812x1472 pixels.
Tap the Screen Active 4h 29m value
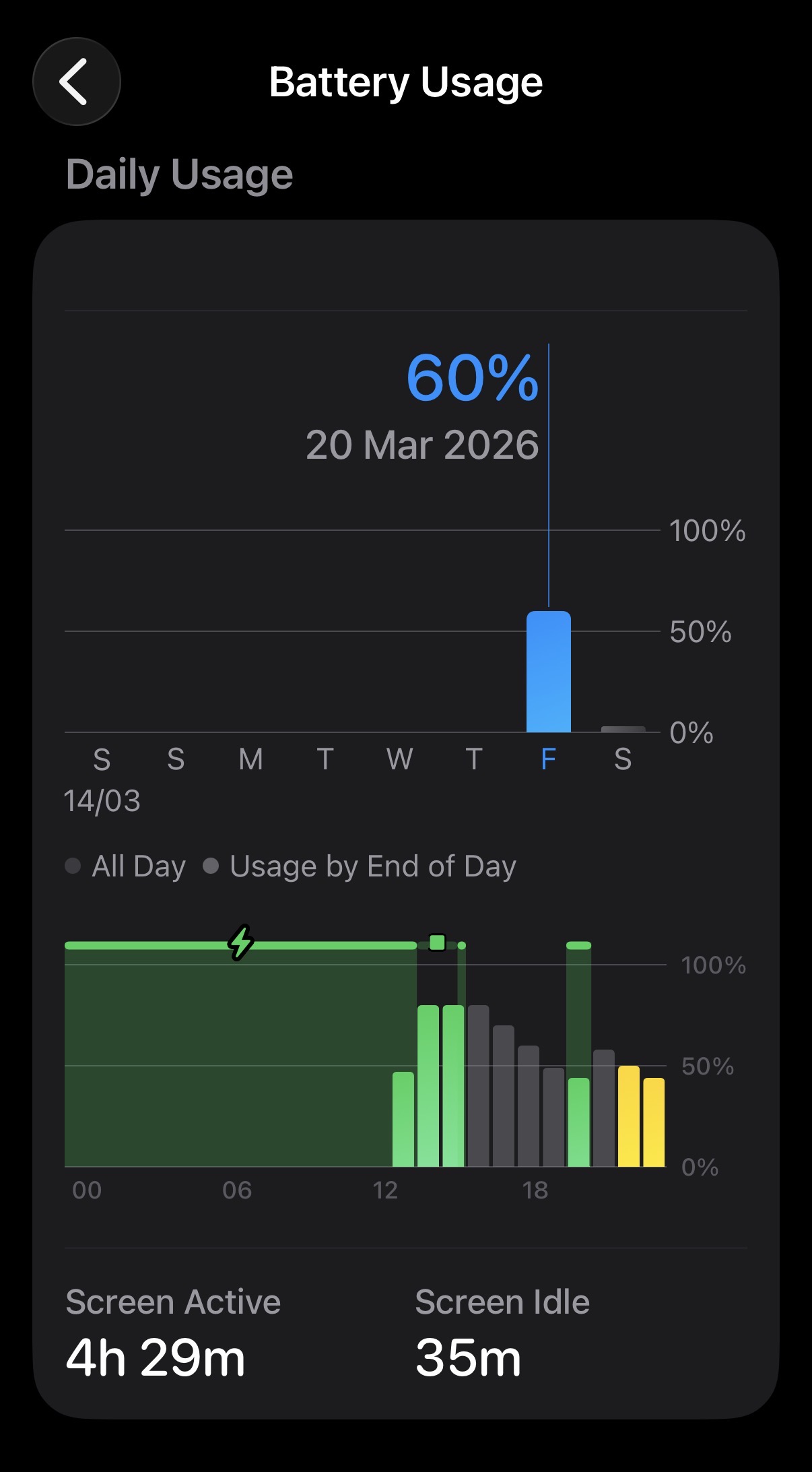[x=156, y=1358]
